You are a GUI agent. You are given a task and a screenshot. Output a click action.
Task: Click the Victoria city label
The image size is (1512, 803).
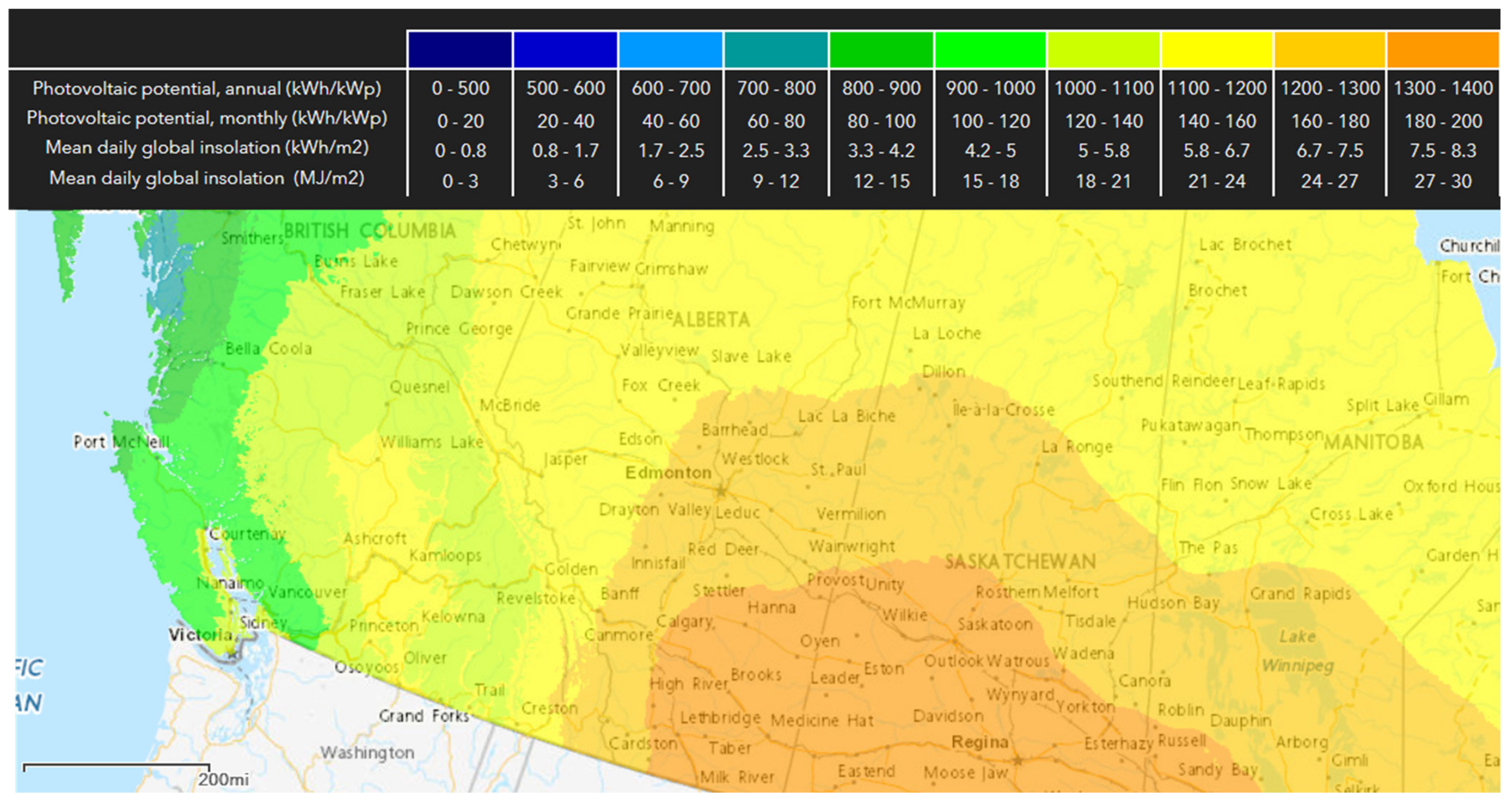coord(200,634)
